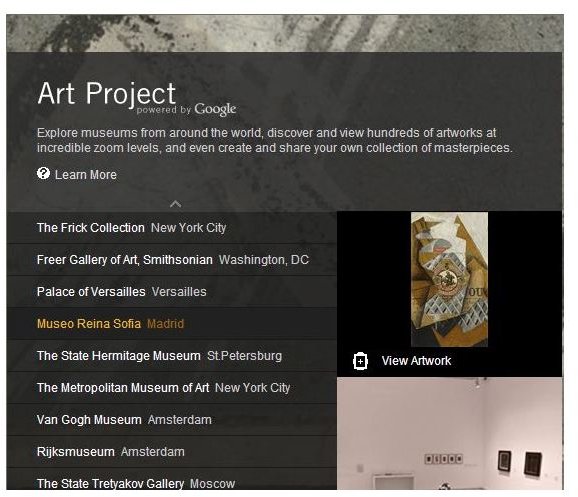Choose The Frick Collection in New York City

171,227
